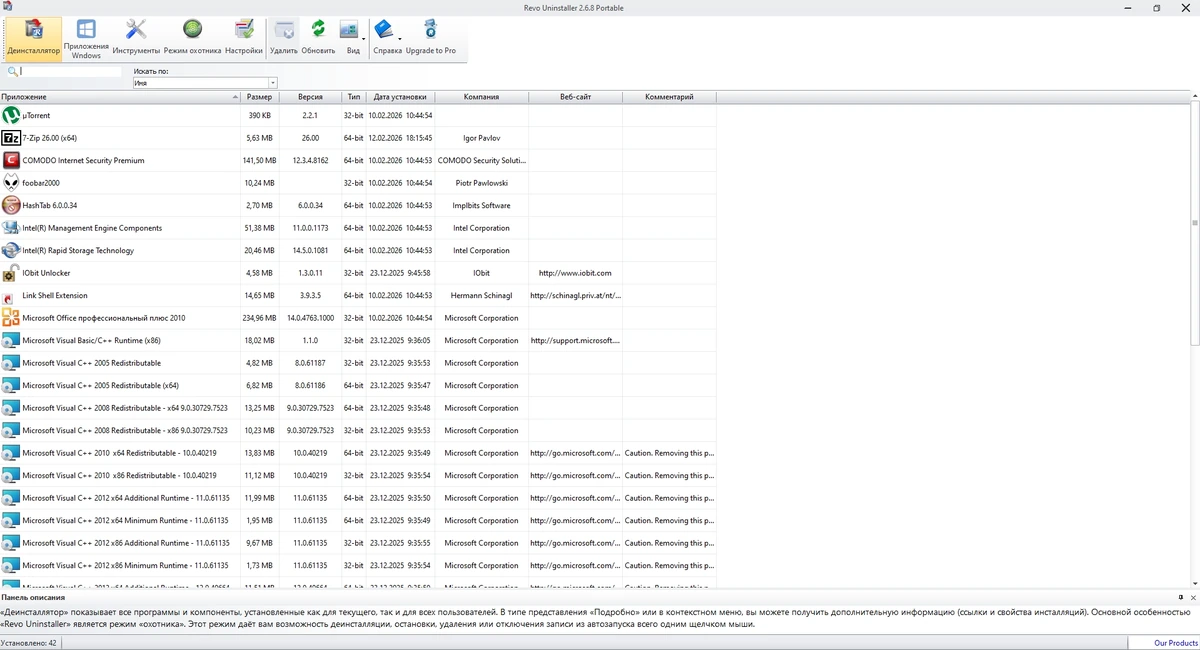The height and width of the screenshot is (650, 1200).
Task: Select Intel Management Engine Components icon
Action: point(11,228)
